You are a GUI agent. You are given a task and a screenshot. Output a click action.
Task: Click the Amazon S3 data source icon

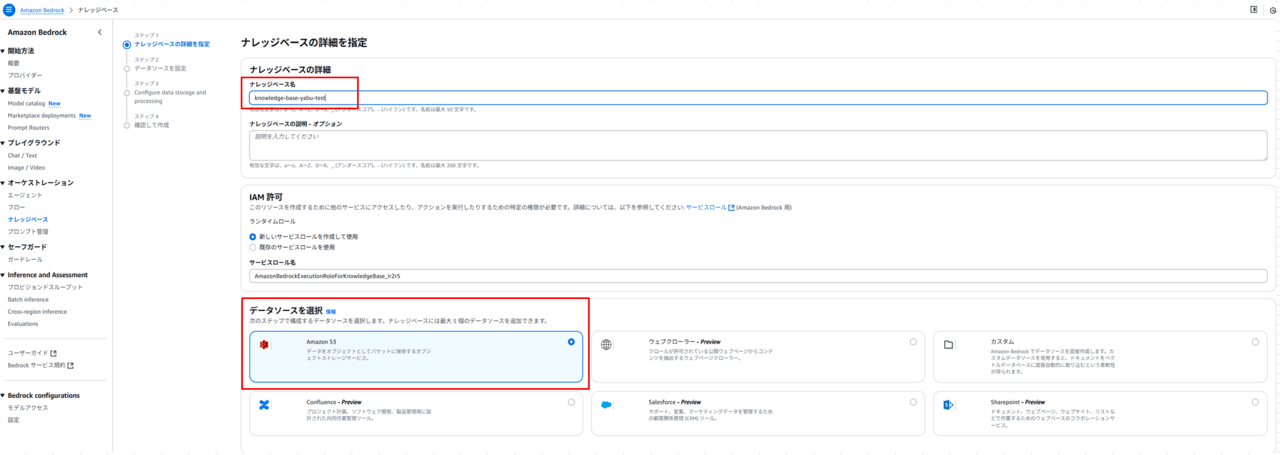tap(265, 344)
